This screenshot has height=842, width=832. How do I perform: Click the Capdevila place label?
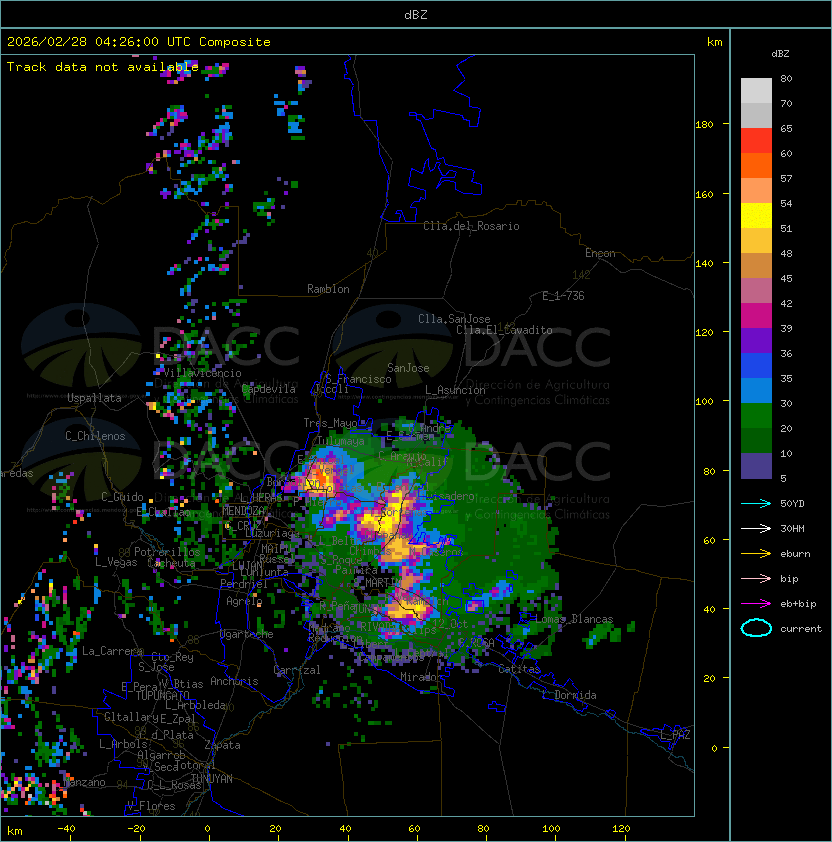click(269, 389)
